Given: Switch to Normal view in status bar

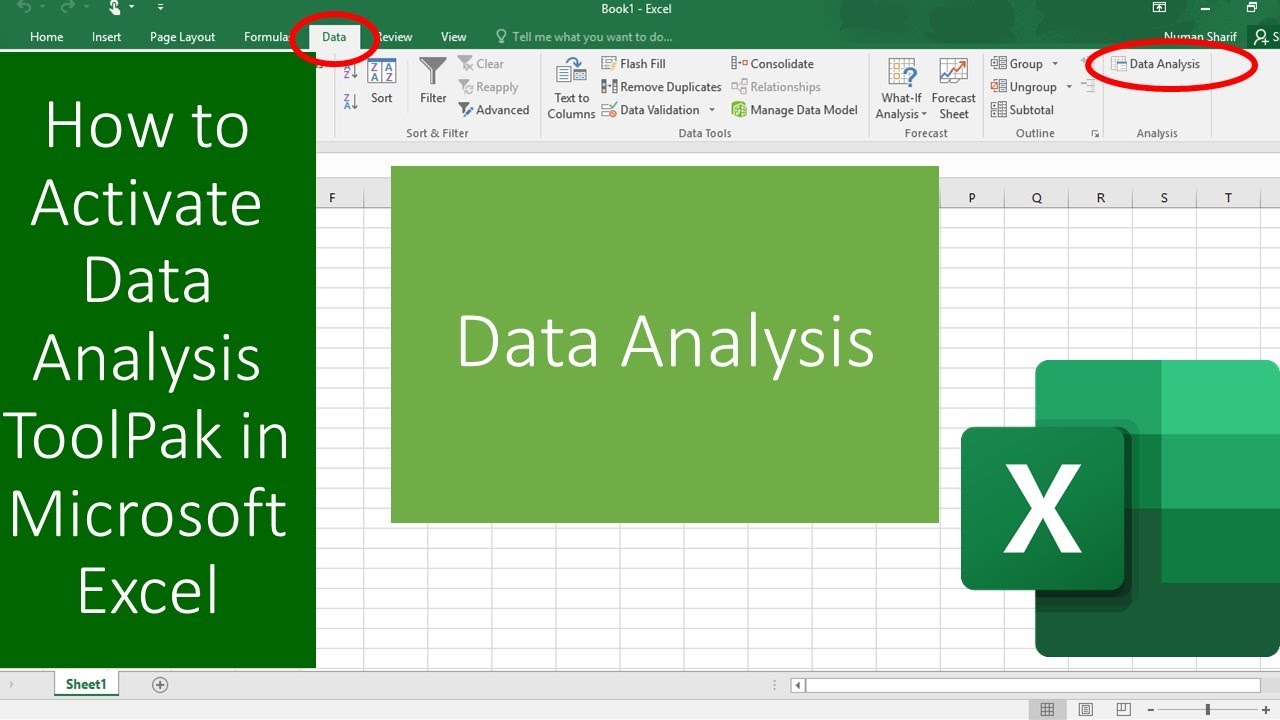Looking at the screenshot, I should click(x=1047, y=710).
